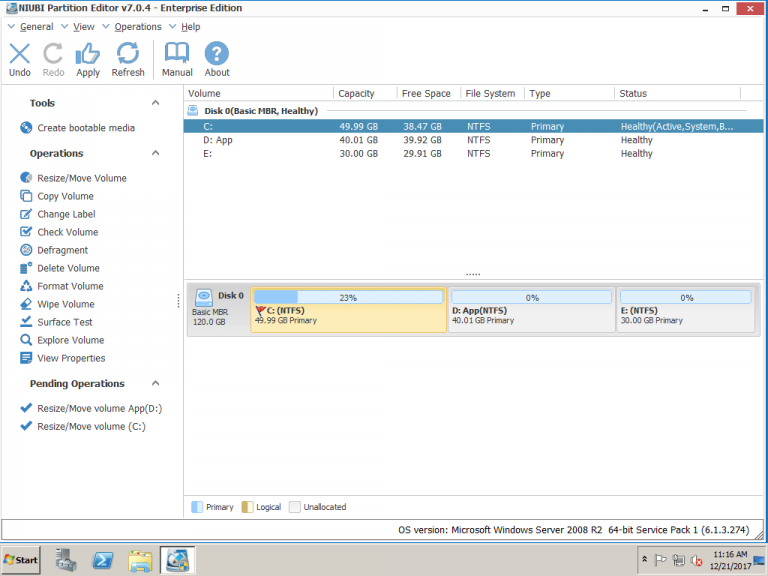Screen dimensions: 768x576
Task: Sort by Free Space column header
Action: pos(429,94)
